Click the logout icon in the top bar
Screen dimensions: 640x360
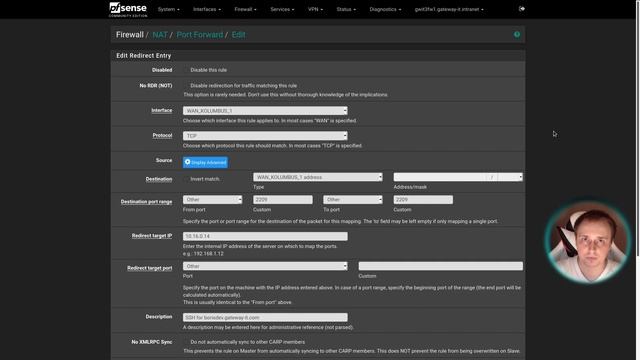pos(522,9)
